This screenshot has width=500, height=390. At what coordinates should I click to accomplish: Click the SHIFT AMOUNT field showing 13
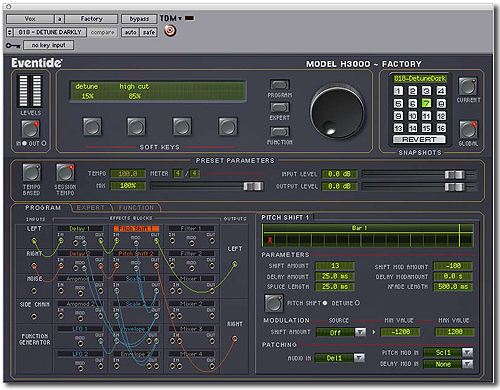click(335, 266)
